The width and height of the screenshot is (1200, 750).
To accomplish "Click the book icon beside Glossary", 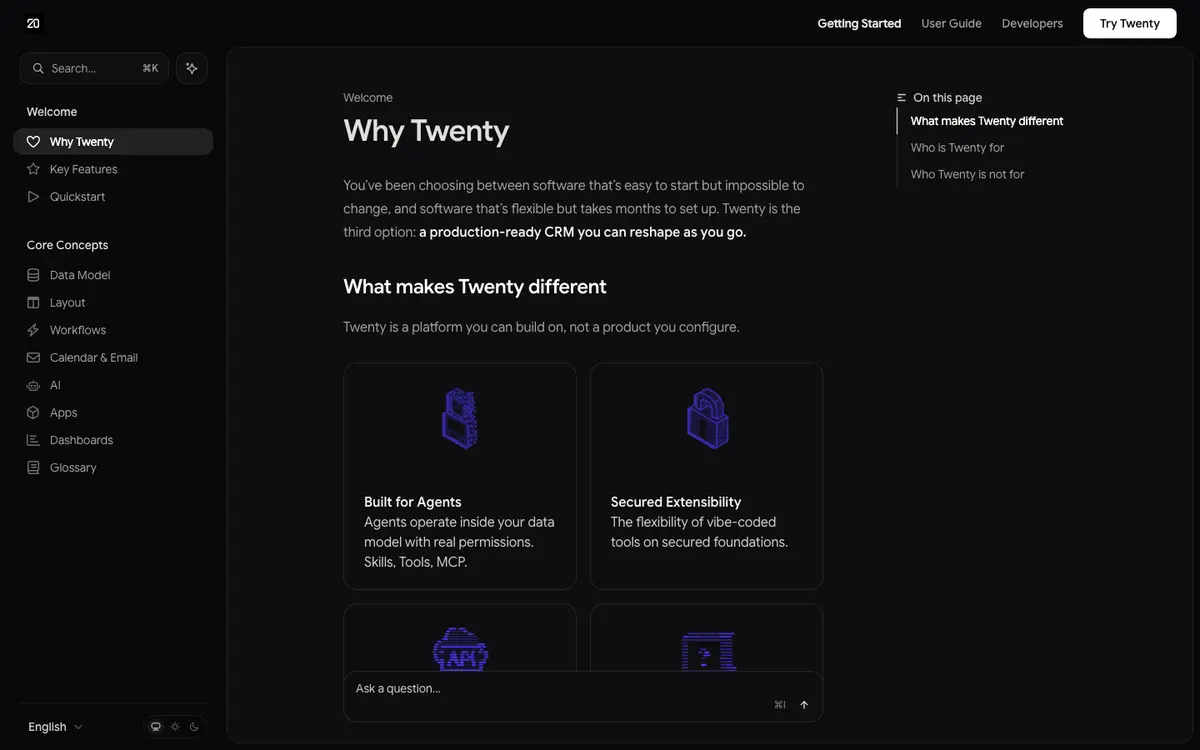I will [33, 467].
